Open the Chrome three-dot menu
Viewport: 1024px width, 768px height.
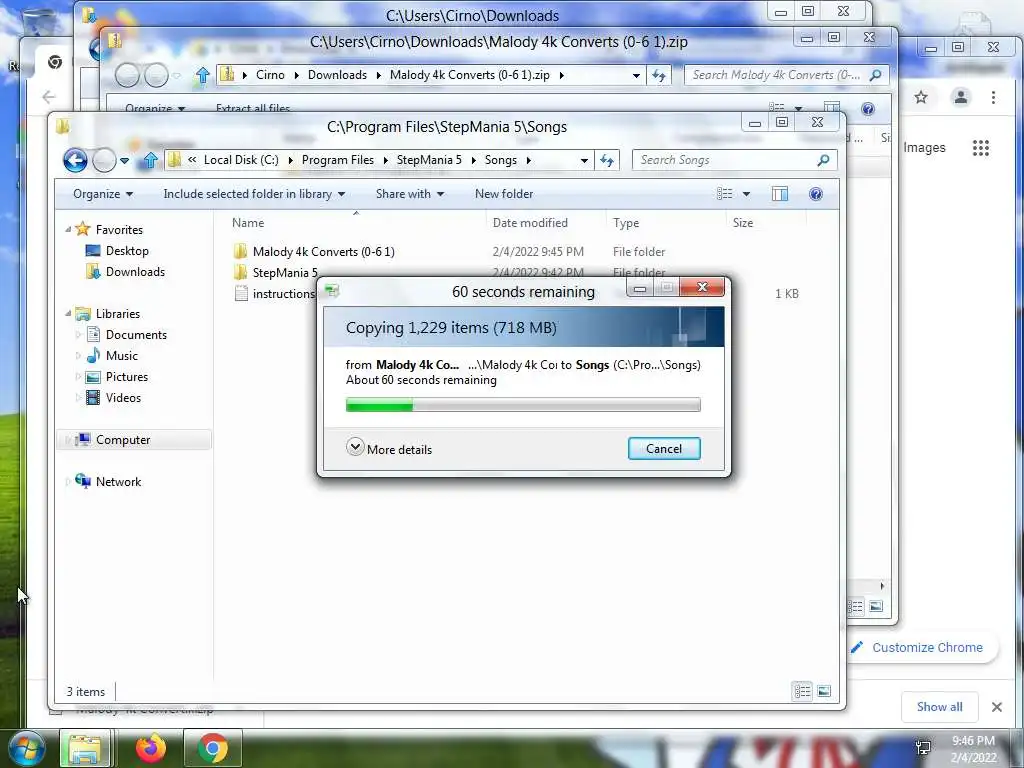pos(993,97)
